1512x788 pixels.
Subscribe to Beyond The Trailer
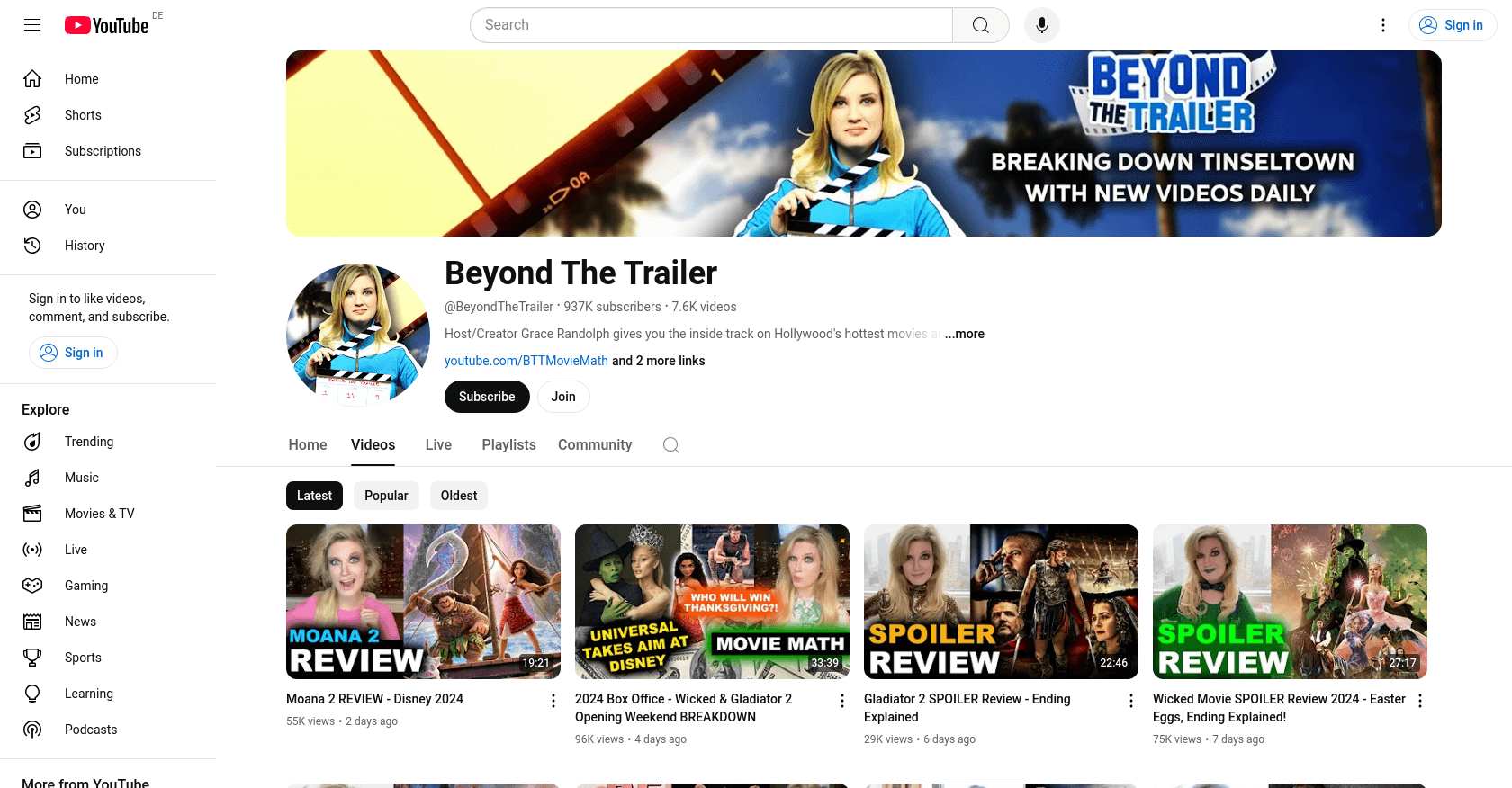pos(487,397)
